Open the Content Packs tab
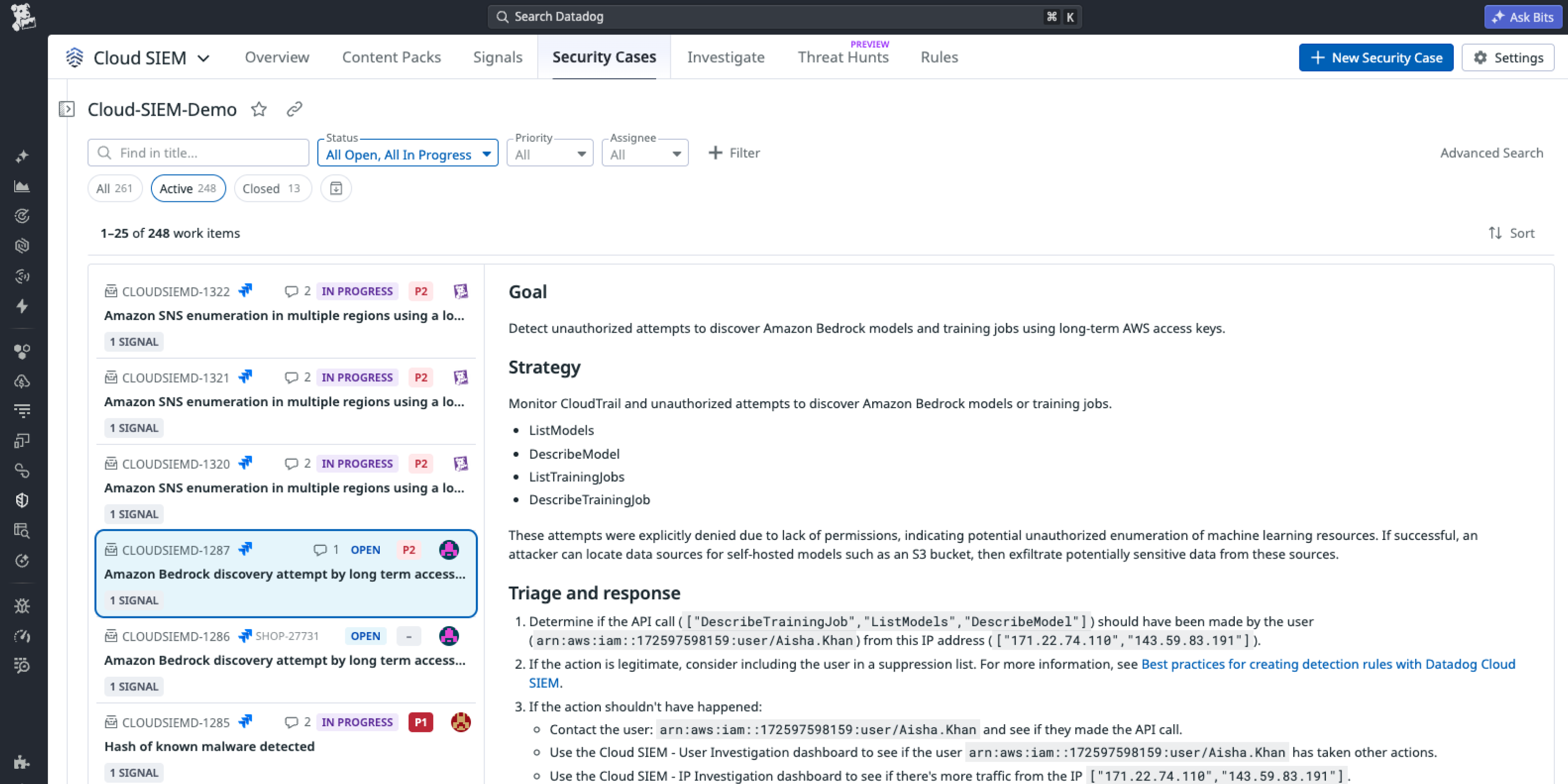 pyautogui.click(x=392, y=57)
